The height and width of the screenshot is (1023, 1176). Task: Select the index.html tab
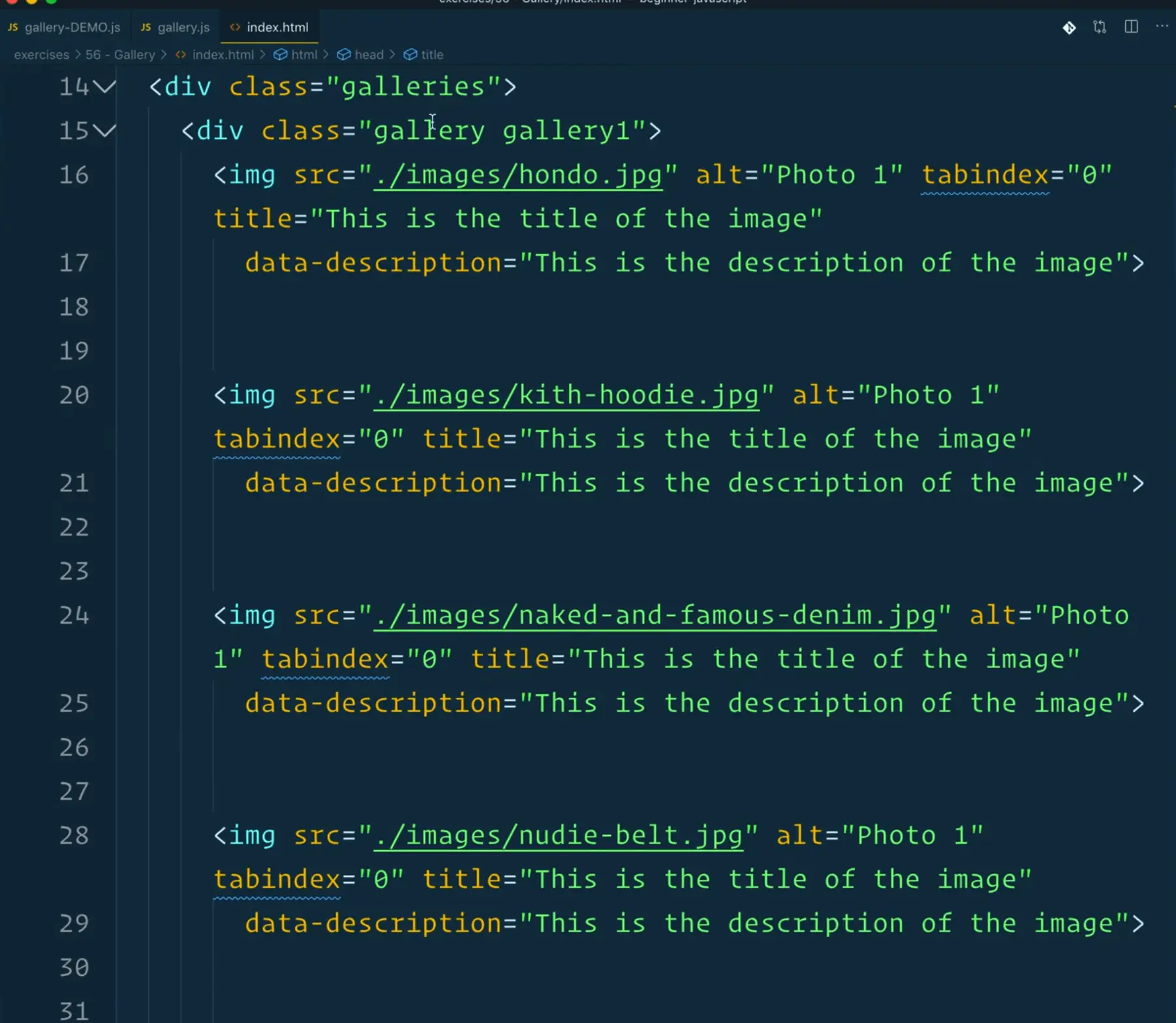[x=277, y=27]
